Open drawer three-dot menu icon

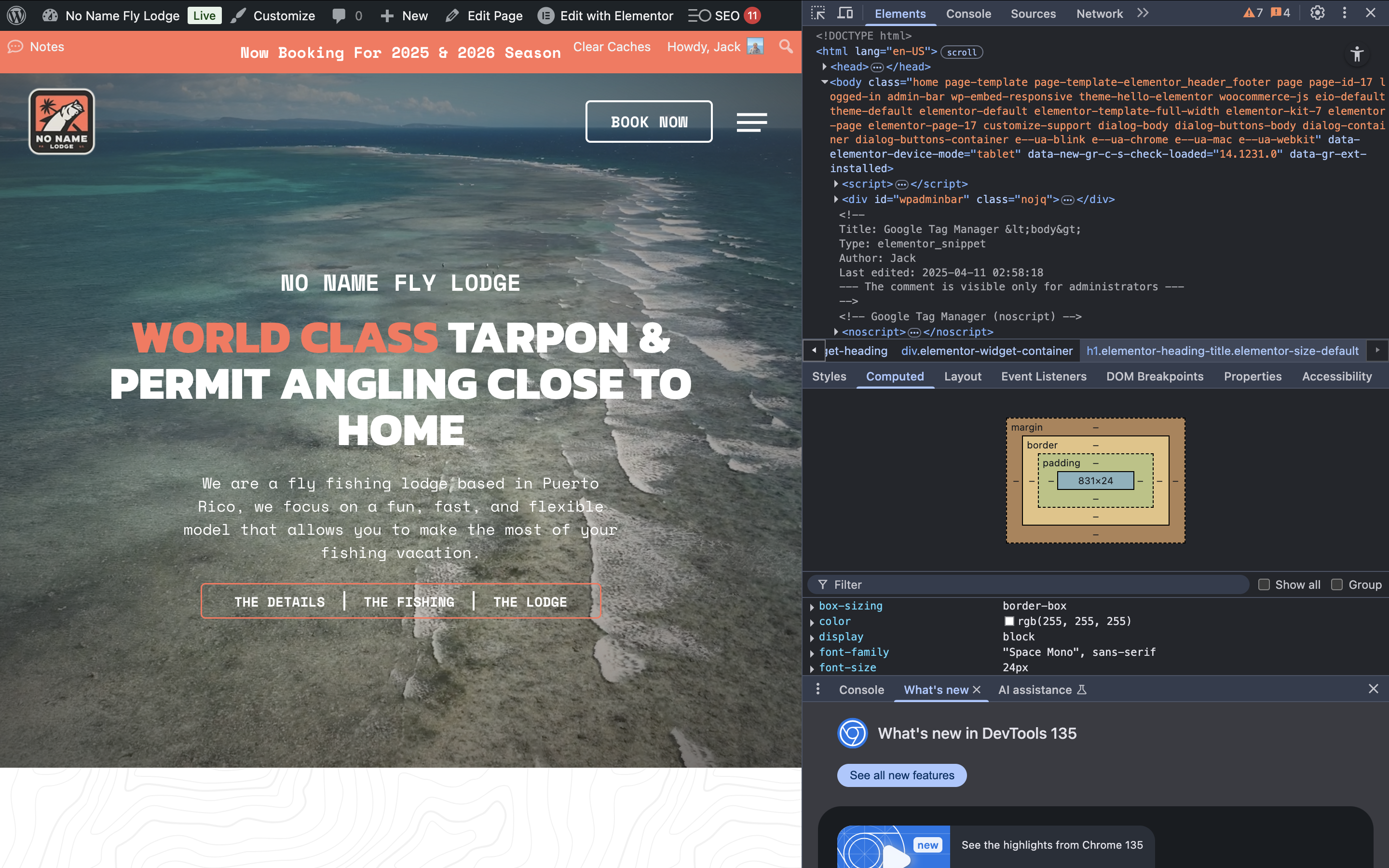(818, 689)
